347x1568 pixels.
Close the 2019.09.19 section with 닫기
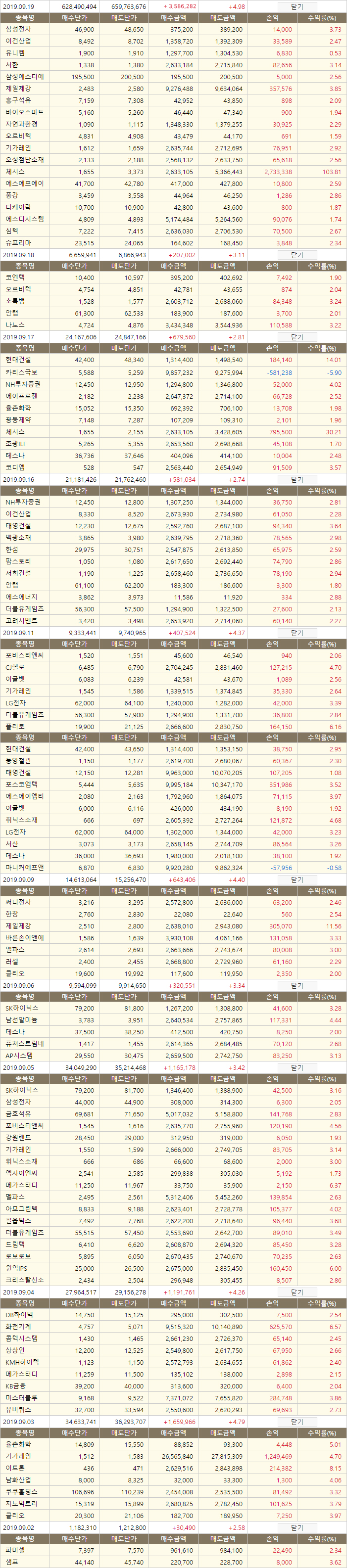pos(297,7)
